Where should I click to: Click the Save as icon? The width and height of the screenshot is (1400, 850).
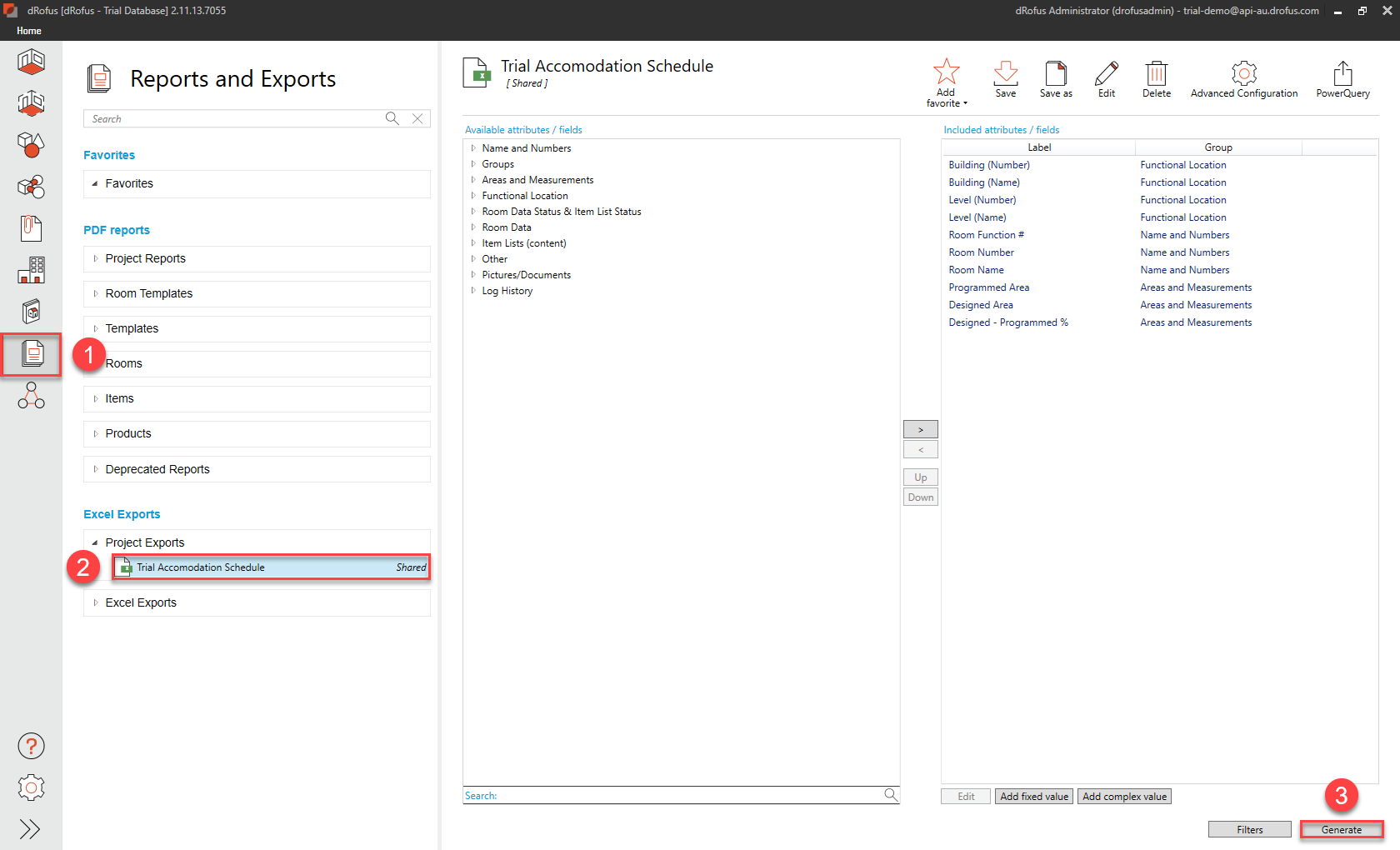1056,74
